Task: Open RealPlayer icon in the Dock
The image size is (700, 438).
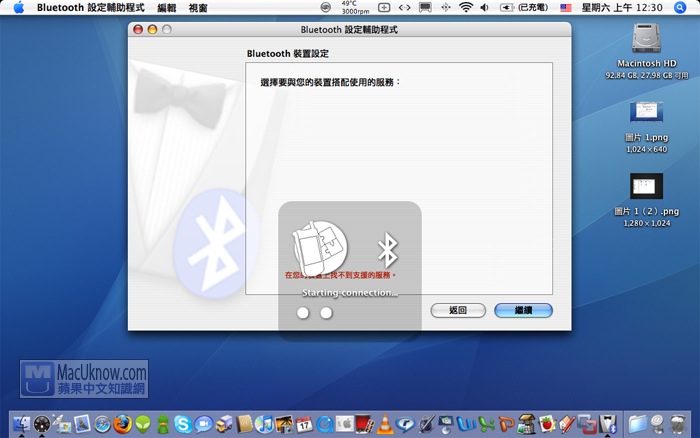Action: point(405,424)
